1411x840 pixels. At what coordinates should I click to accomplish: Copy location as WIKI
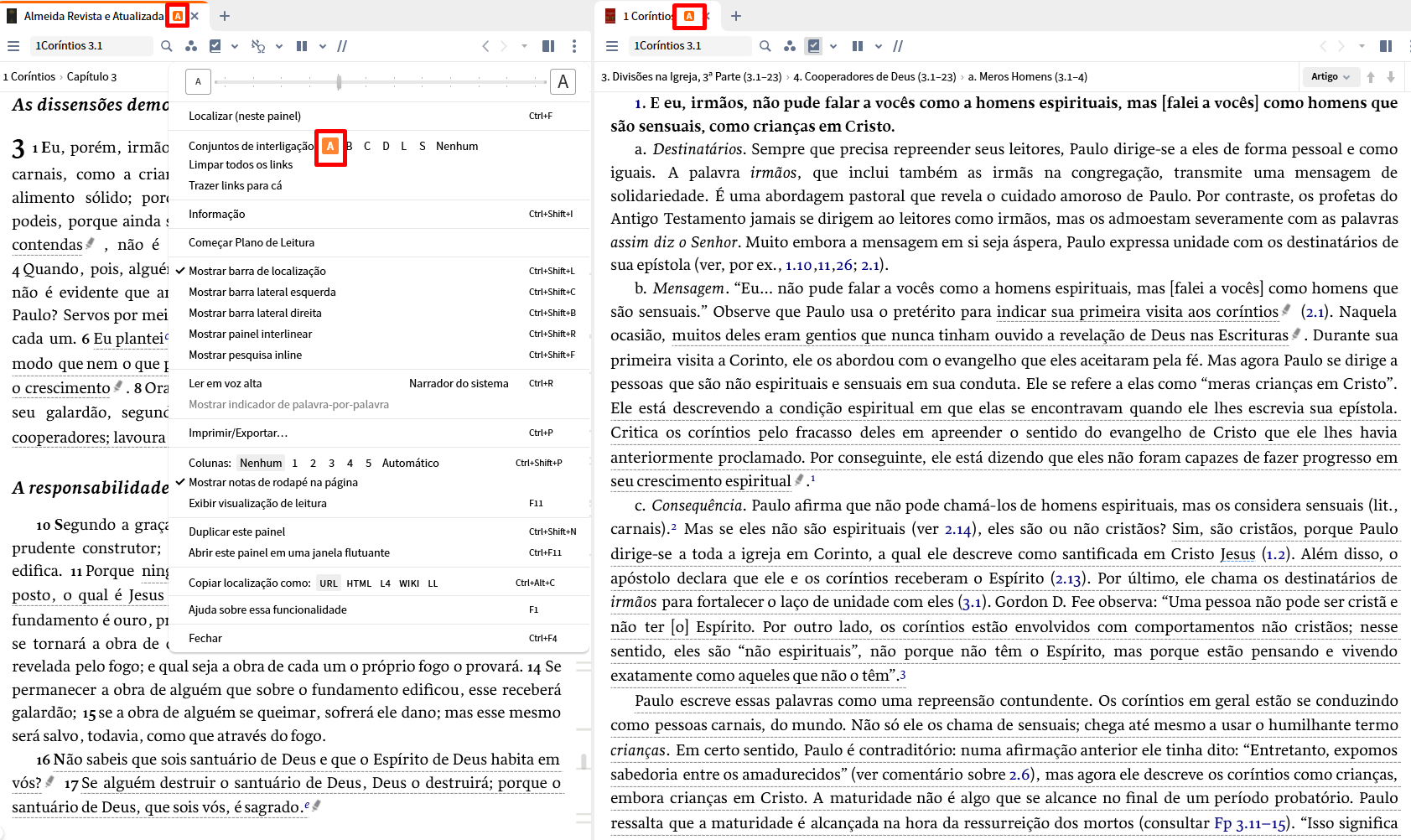click(409, 583)
